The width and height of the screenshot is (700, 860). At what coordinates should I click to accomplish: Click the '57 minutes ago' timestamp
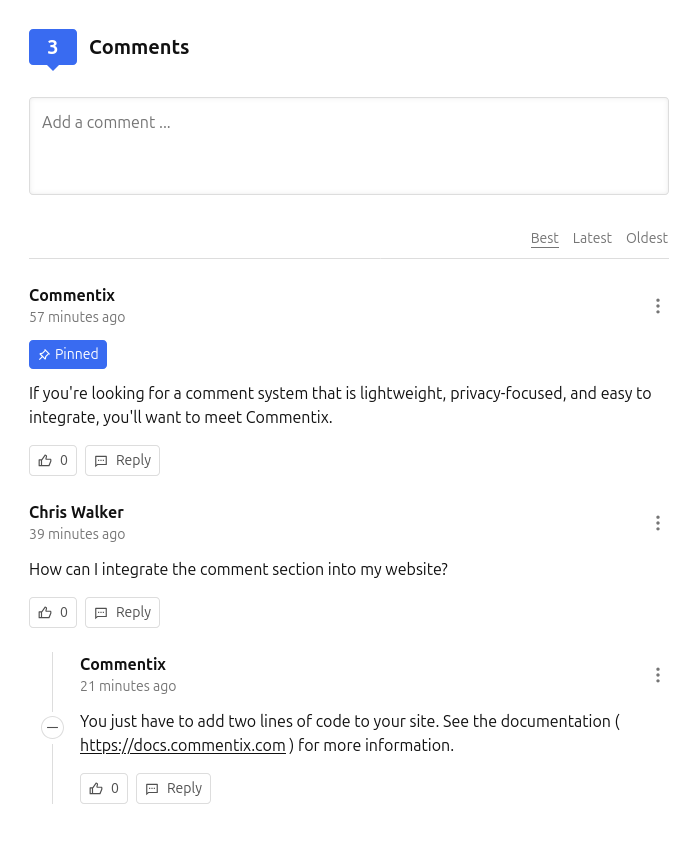click(77, 317)
